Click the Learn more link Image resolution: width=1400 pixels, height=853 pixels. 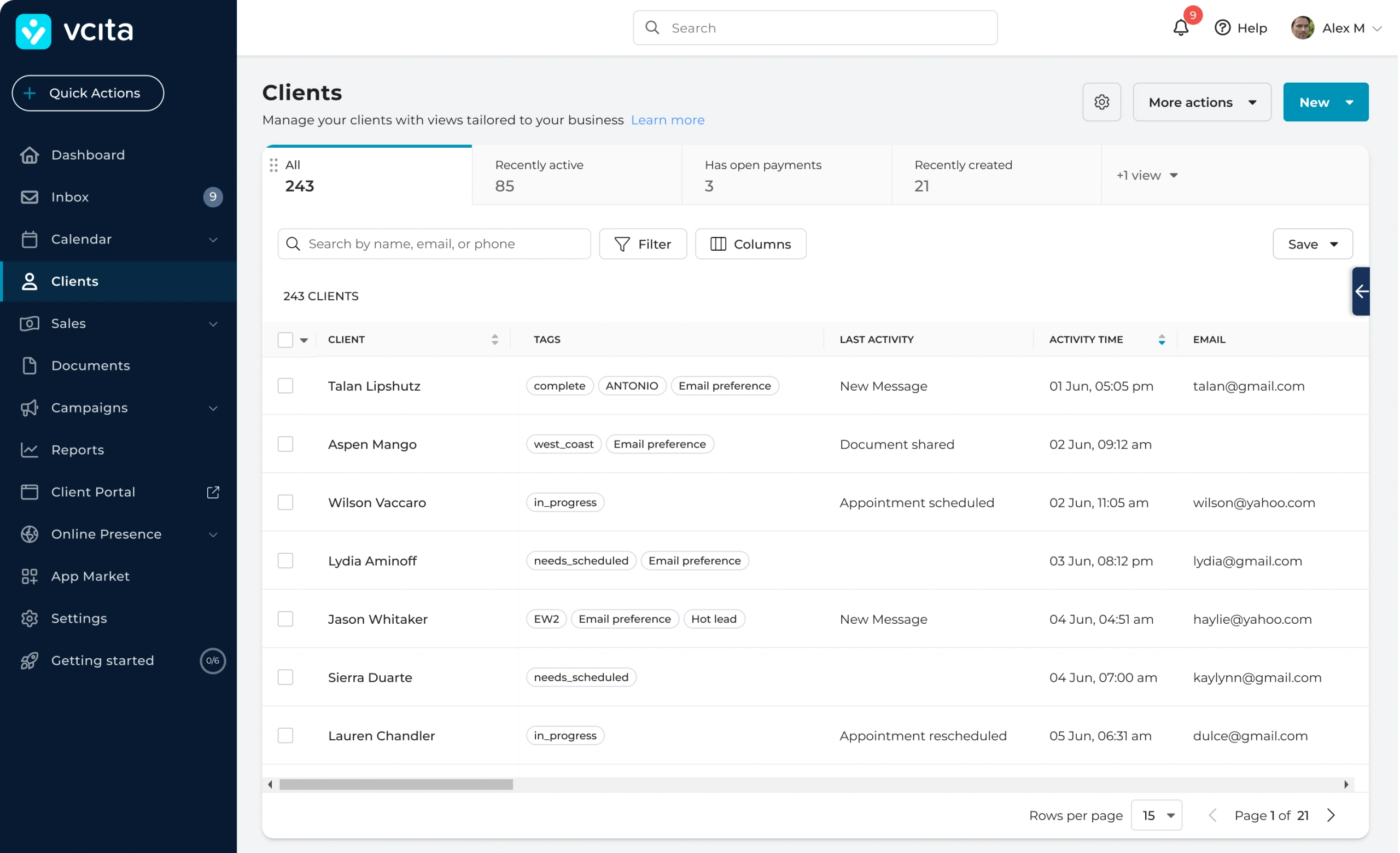(667, 120)
